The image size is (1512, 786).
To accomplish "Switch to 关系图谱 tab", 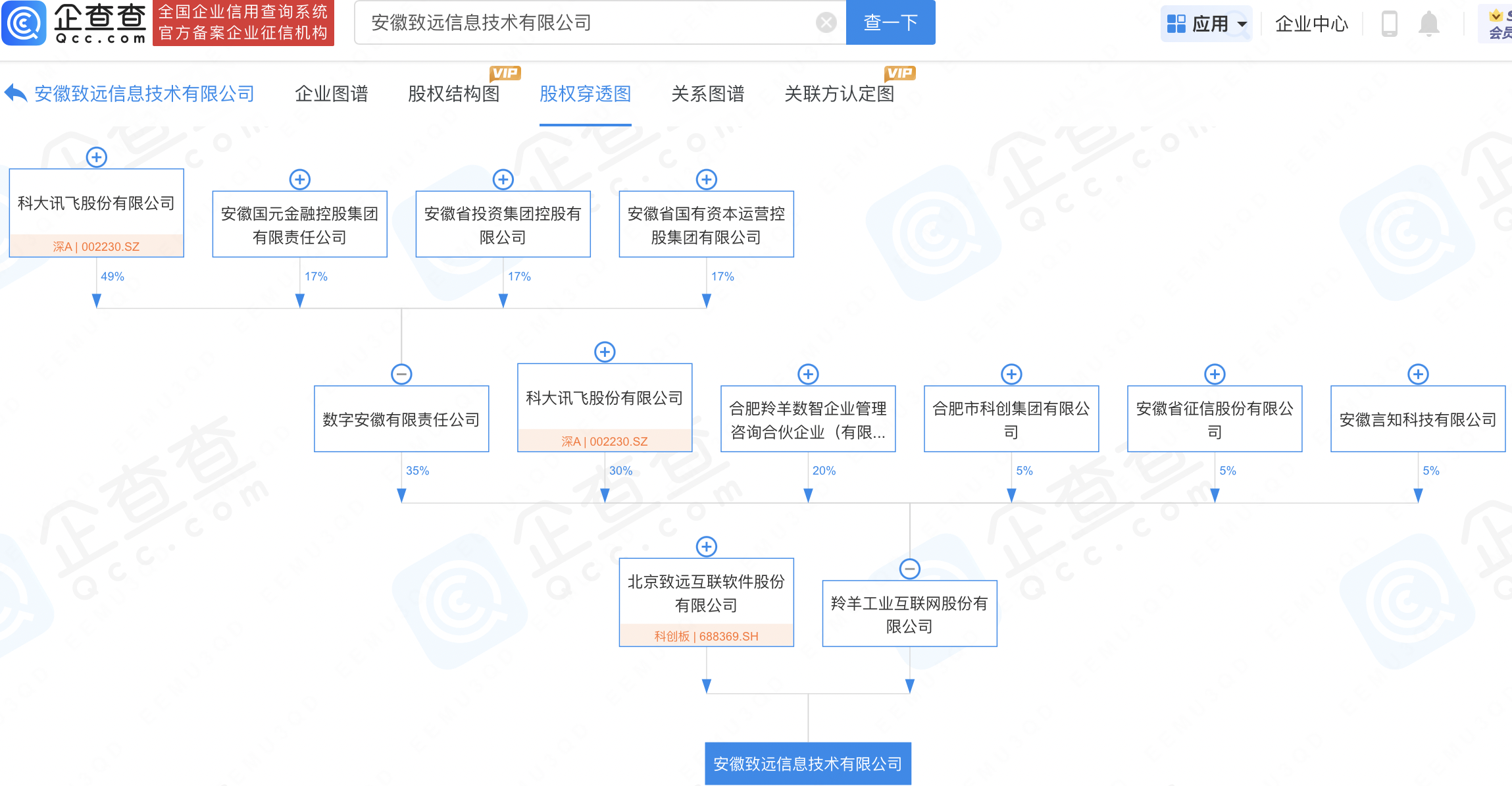I will (707, 94).
